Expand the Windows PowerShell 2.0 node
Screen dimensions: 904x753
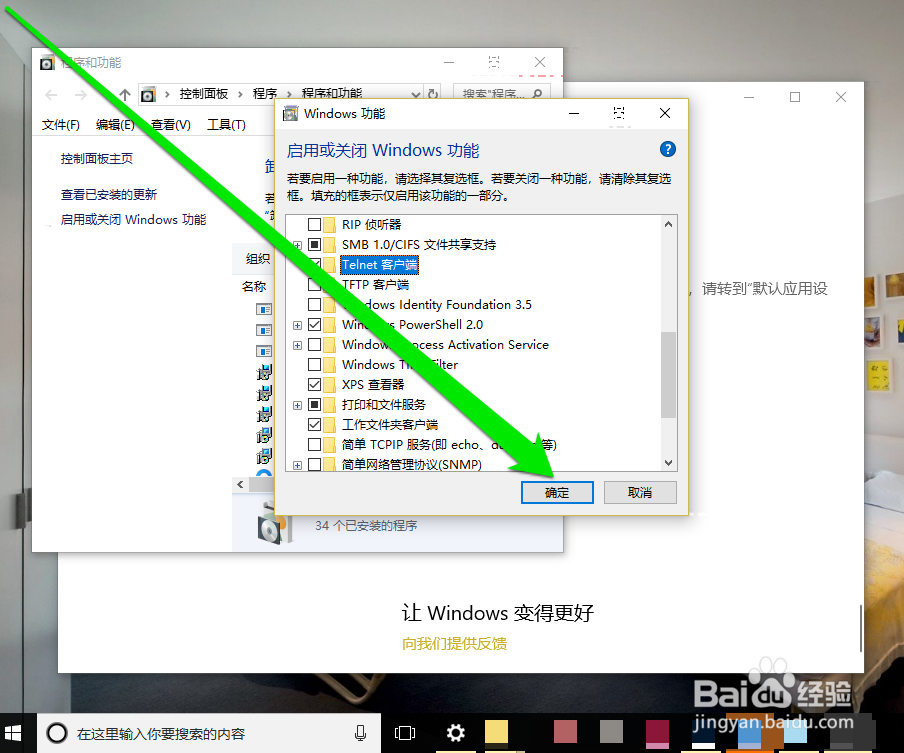pos(296,324)
